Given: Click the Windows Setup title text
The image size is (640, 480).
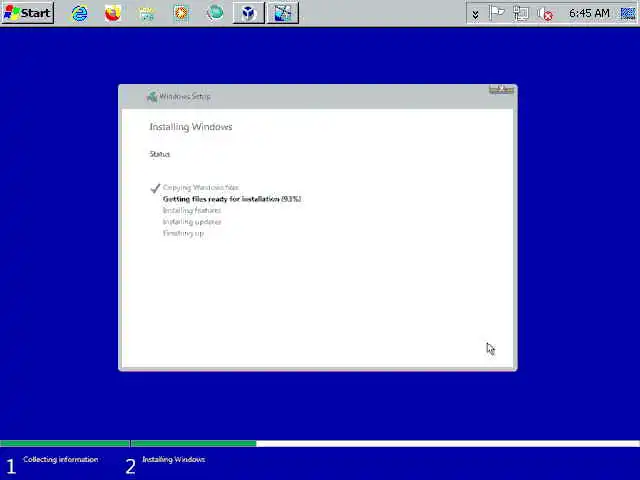Looking at the screenshot, I should pyautogui.click(x=184, y=97).
